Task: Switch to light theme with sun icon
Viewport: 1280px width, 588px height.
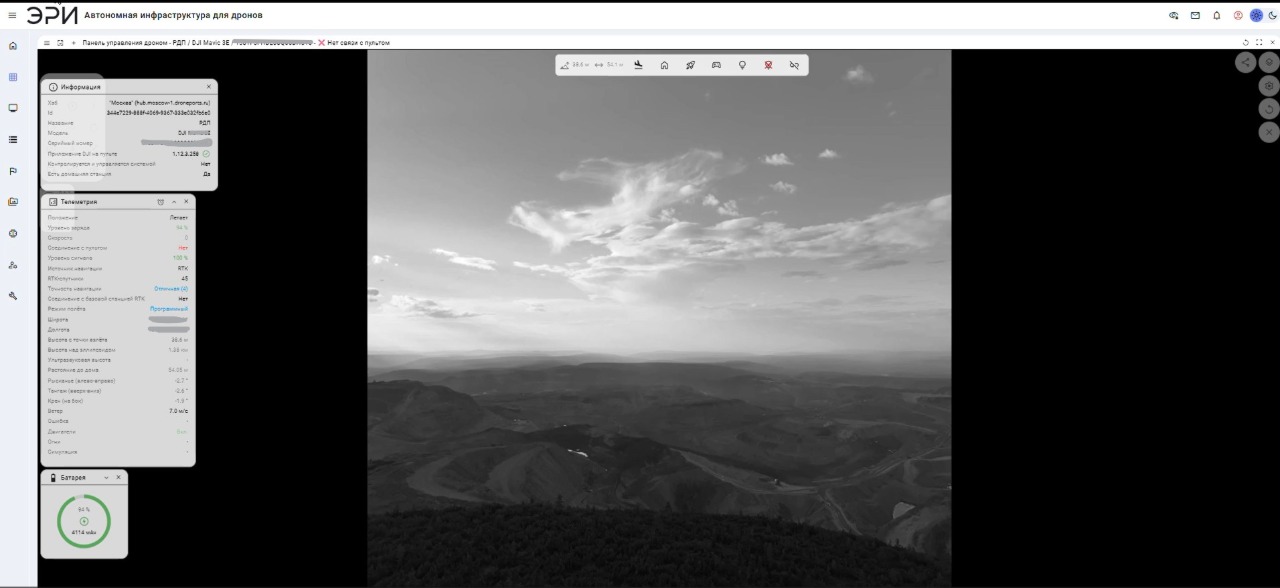Action: [x=1257, y=15]
